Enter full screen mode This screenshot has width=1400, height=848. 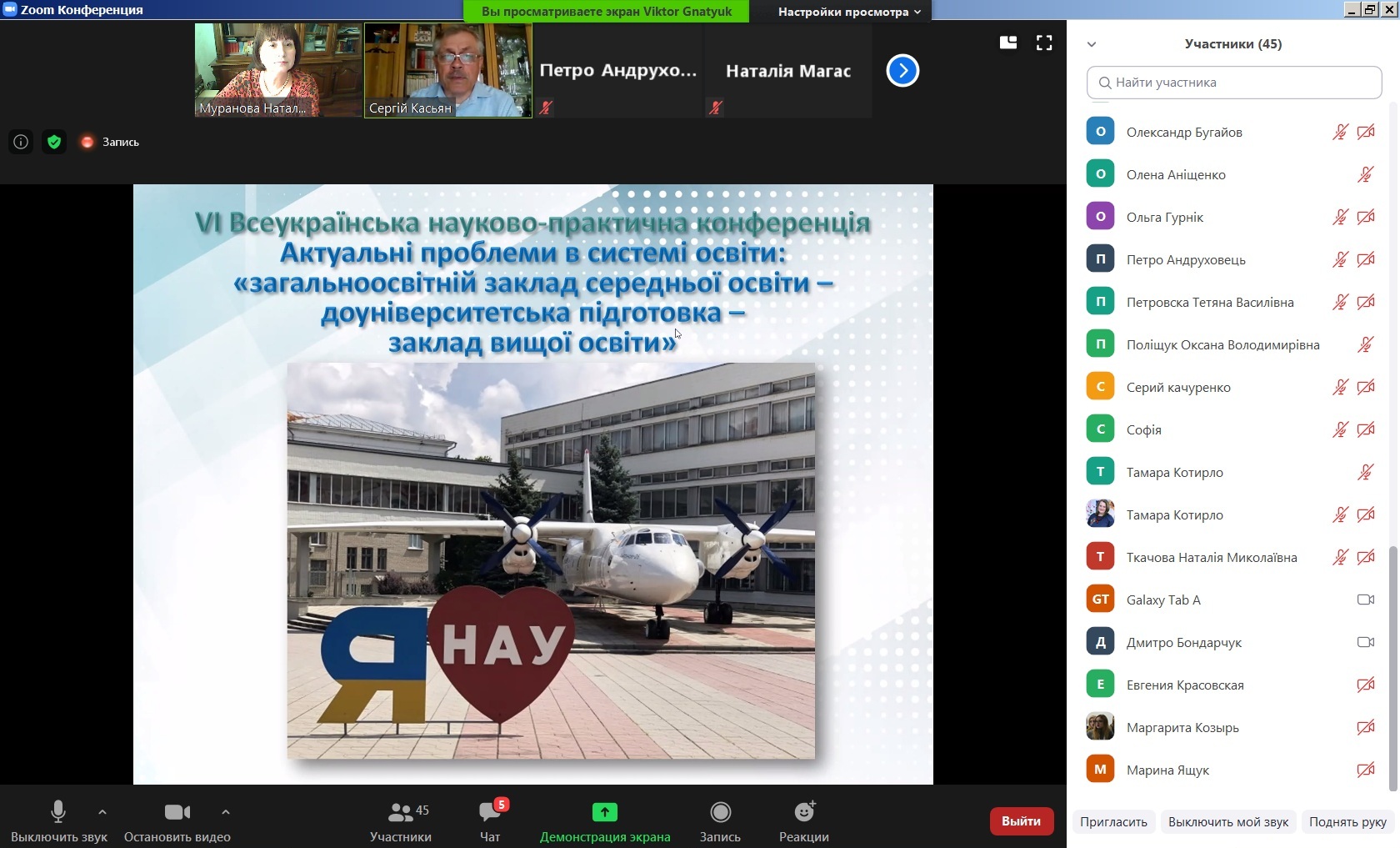1044,43
